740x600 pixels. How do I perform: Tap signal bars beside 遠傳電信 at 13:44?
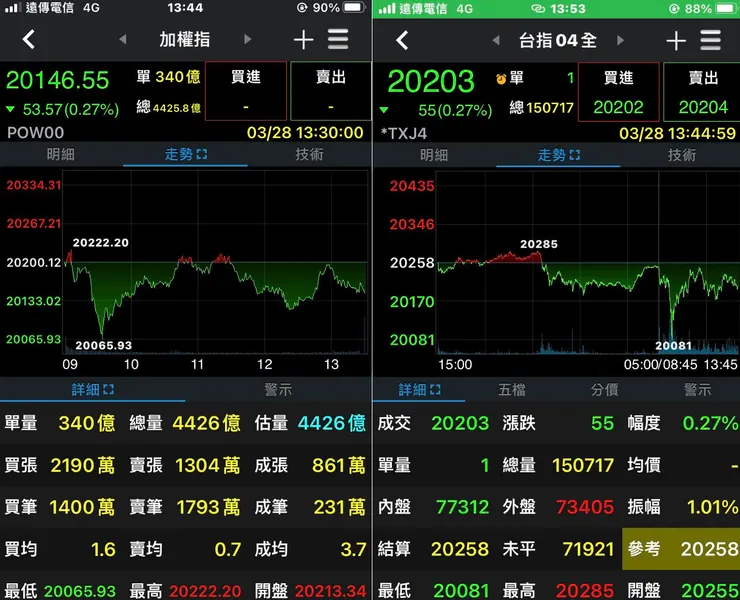tap(12, 7)
